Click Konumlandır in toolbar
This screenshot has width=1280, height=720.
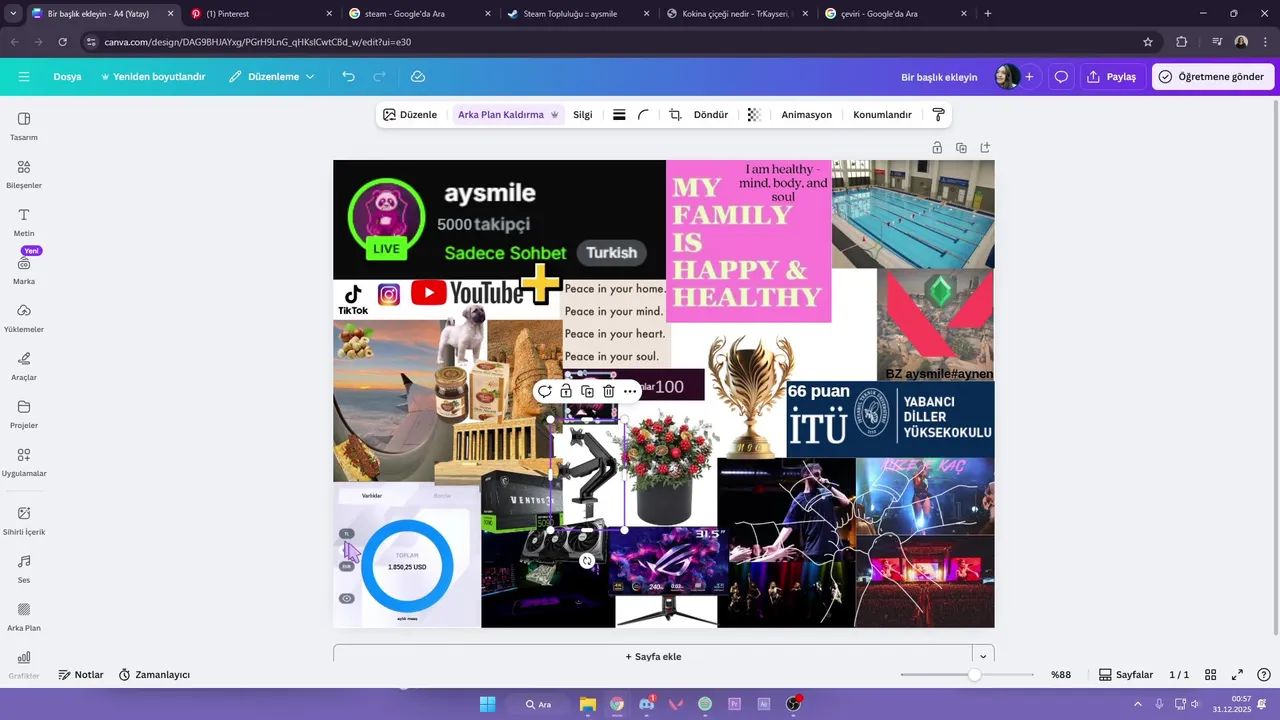tap(882, 115)
